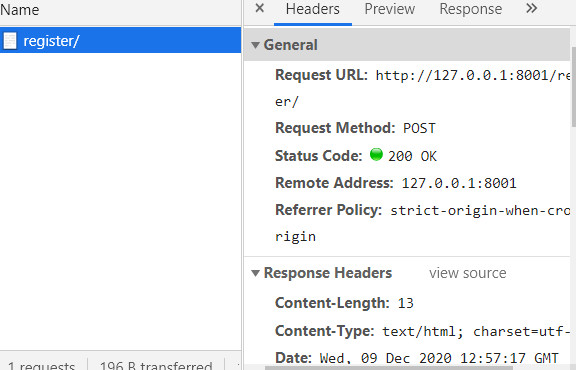Click the 196 B transferred status text
The height and width of the screenshot is (370, 576).
(x=156, y=365)
